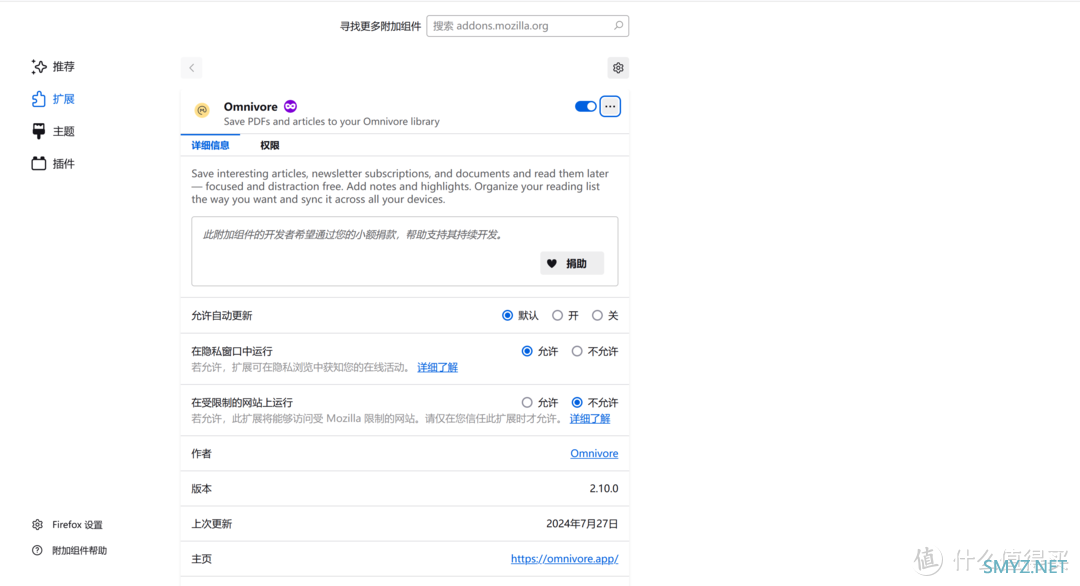Click the Firefox settings gear icon
This screenshot has width=1080, height=586.
[37, 525]
